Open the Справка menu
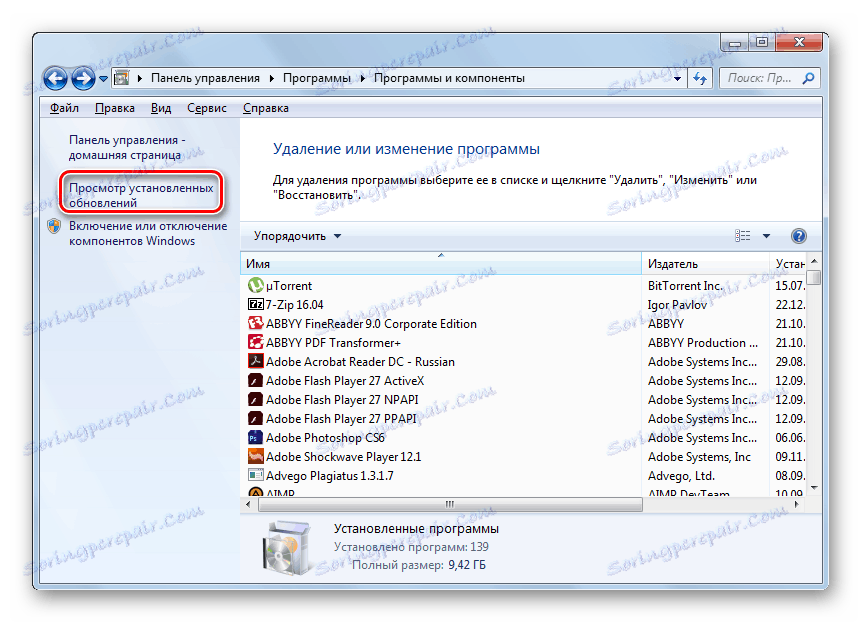862x623 pixels. click(x=266, y=108)
